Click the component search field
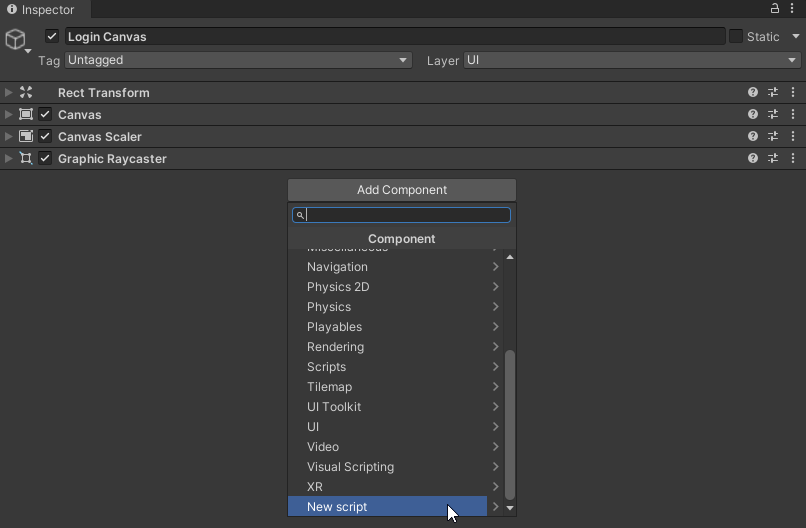Viewport: 806px width, 528px height. pos(406,215)
